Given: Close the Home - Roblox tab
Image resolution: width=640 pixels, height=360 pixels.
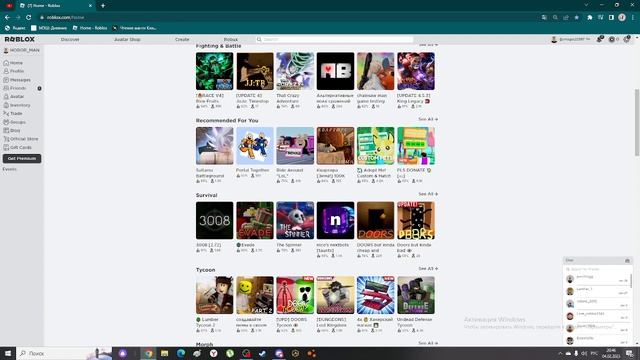Looking at the screenshot, I should tap(90, 6).
